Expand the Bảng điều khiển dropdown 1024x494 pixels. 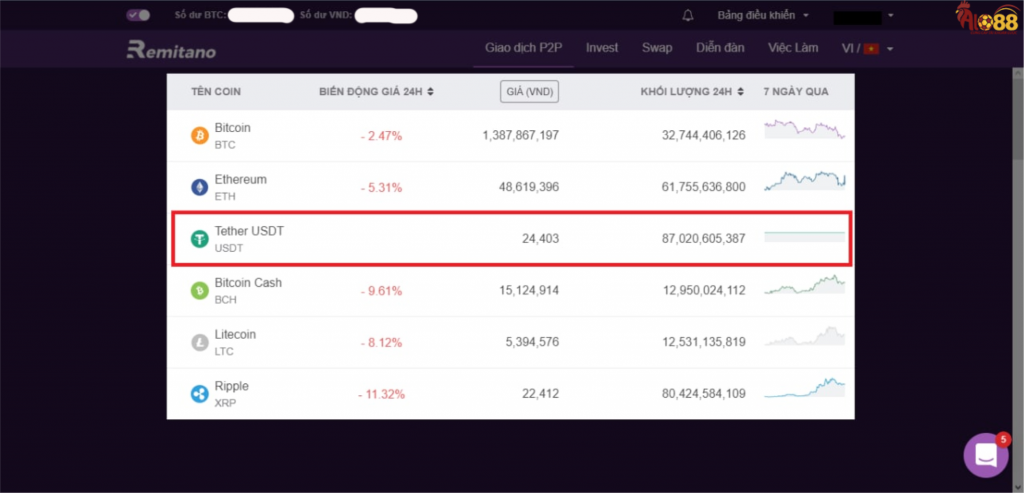click(763, 15)
